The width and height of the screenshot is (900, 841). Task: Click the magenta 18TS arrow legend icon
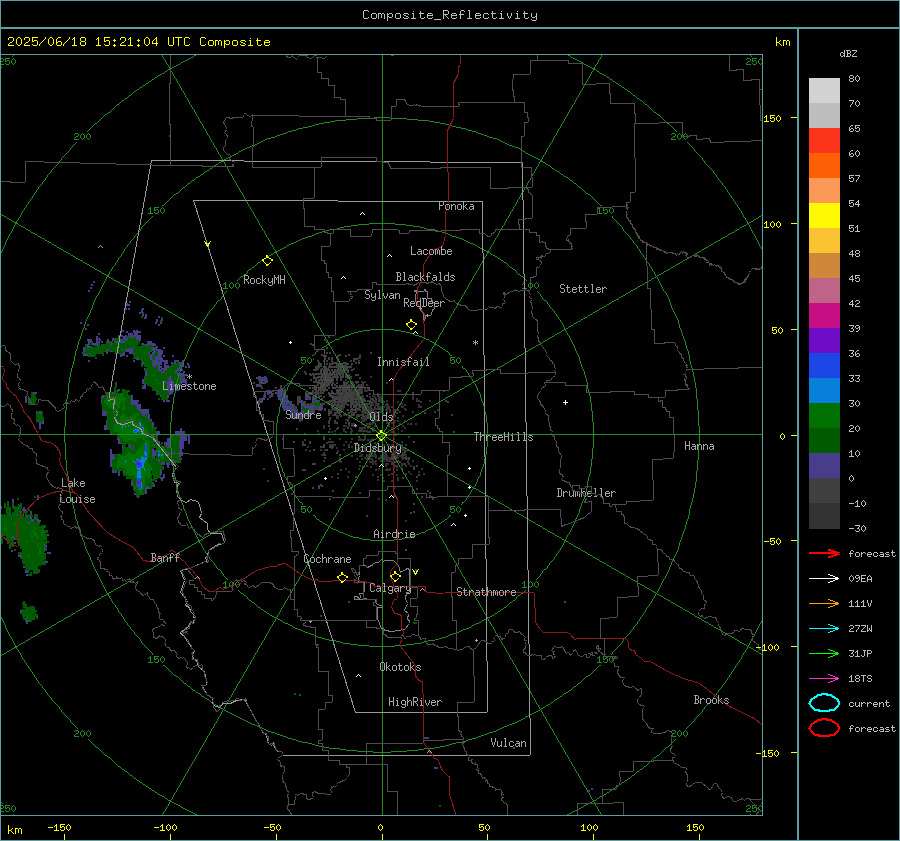824,679
